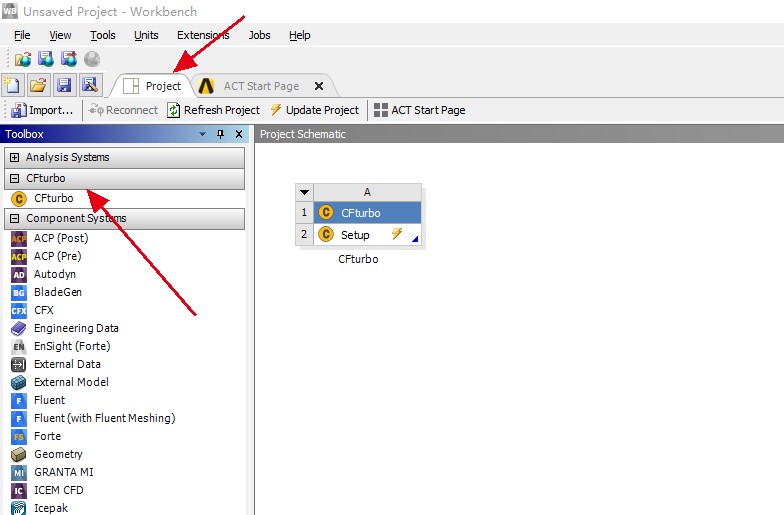Viewport: 784px width, 515px height.
Task: Click the Reconnect button
Action: pyautogui.click(x=123, y=110)
